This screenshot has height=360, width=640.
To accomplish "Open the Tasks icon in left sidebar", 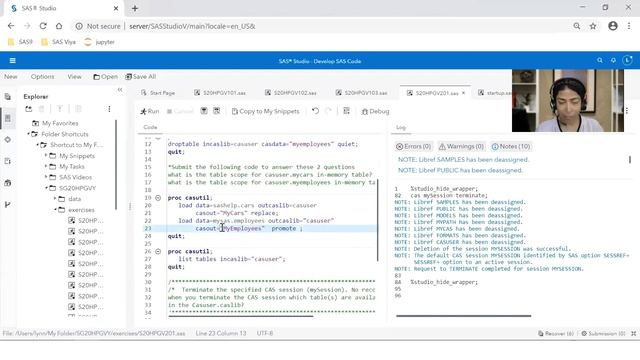I will point(8,140).
